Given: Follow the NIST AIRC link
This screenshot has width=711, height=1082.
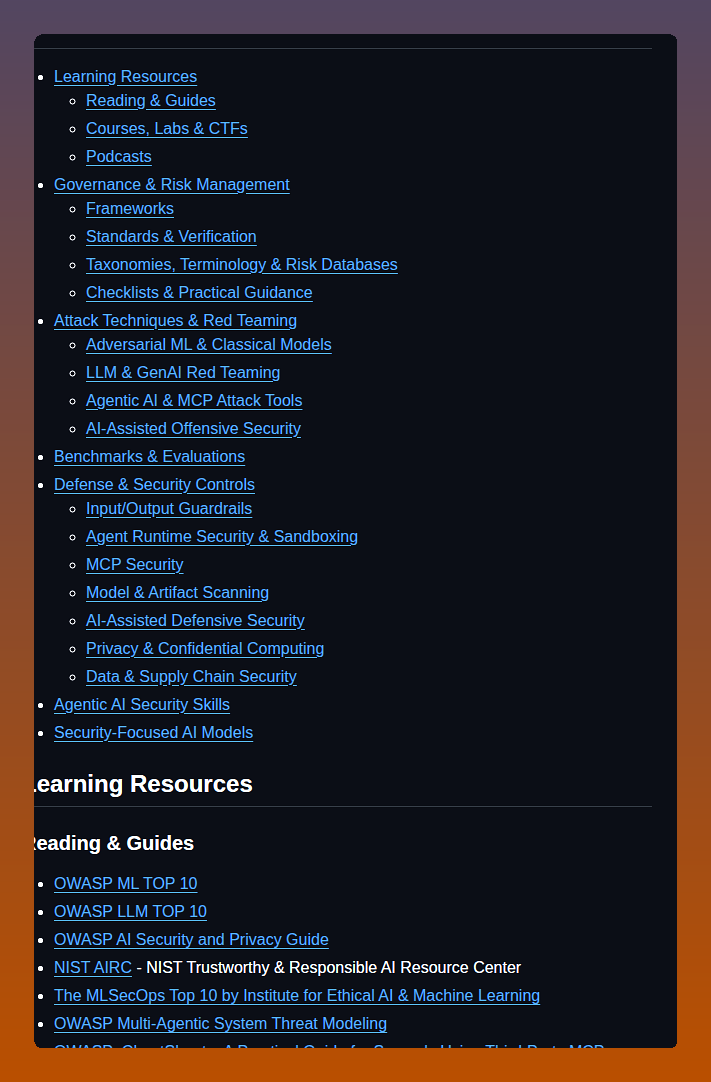Looking at the screenshot, I should click(x=92, y=968).
